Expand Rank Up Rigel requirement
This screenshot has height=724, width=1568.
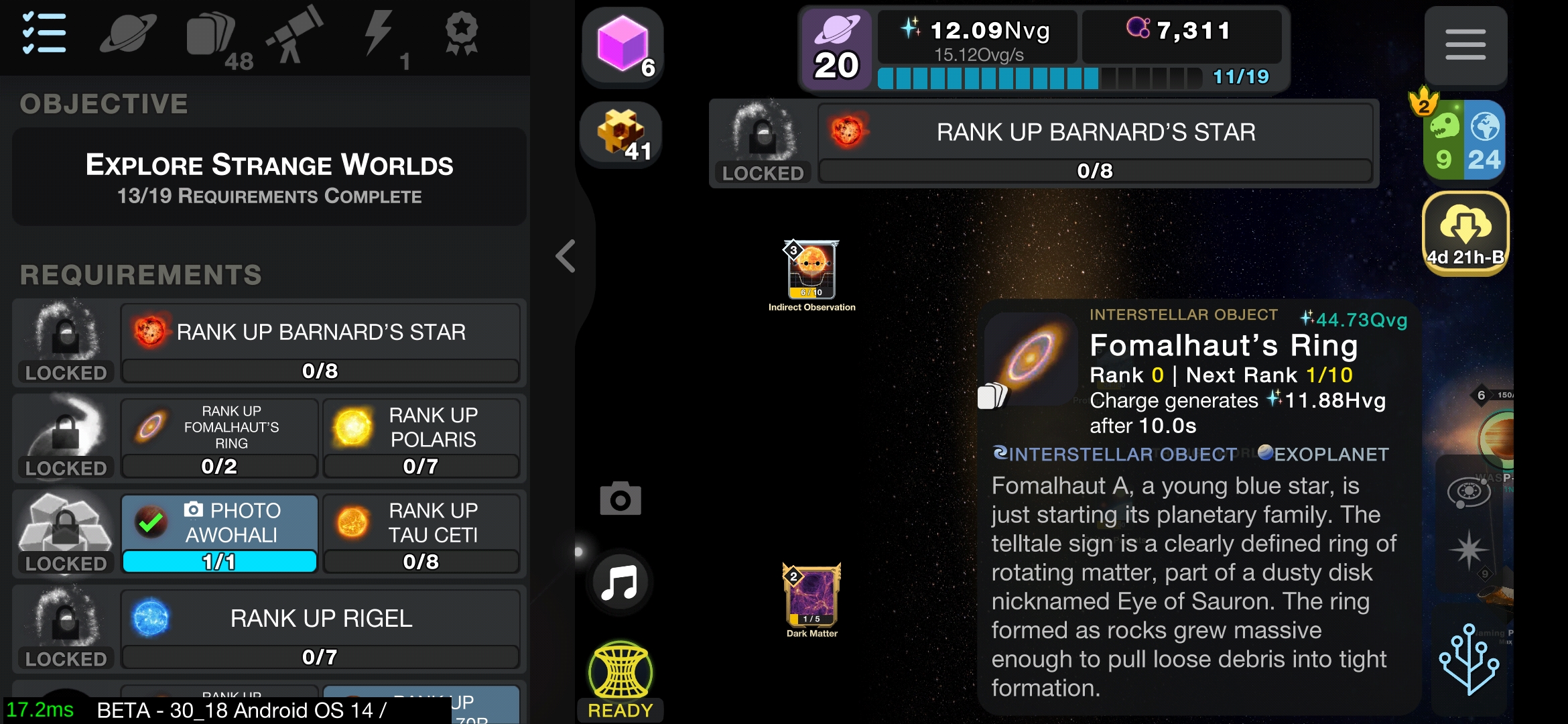tap(320, 629)
